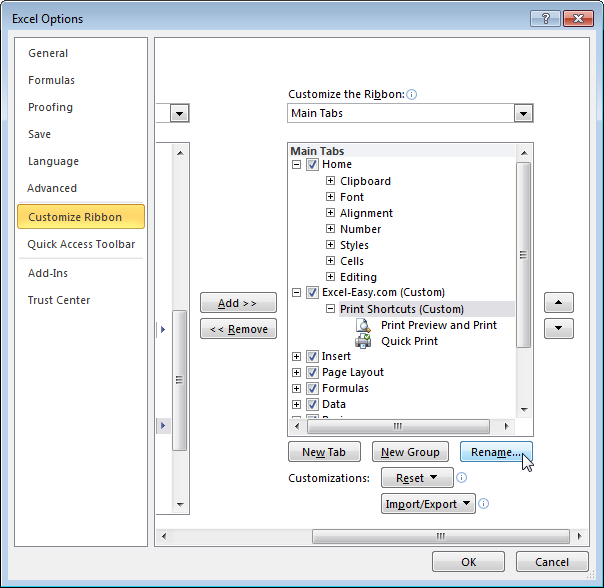Expand the Font group

pyautogui.click(x=330, y=197)
